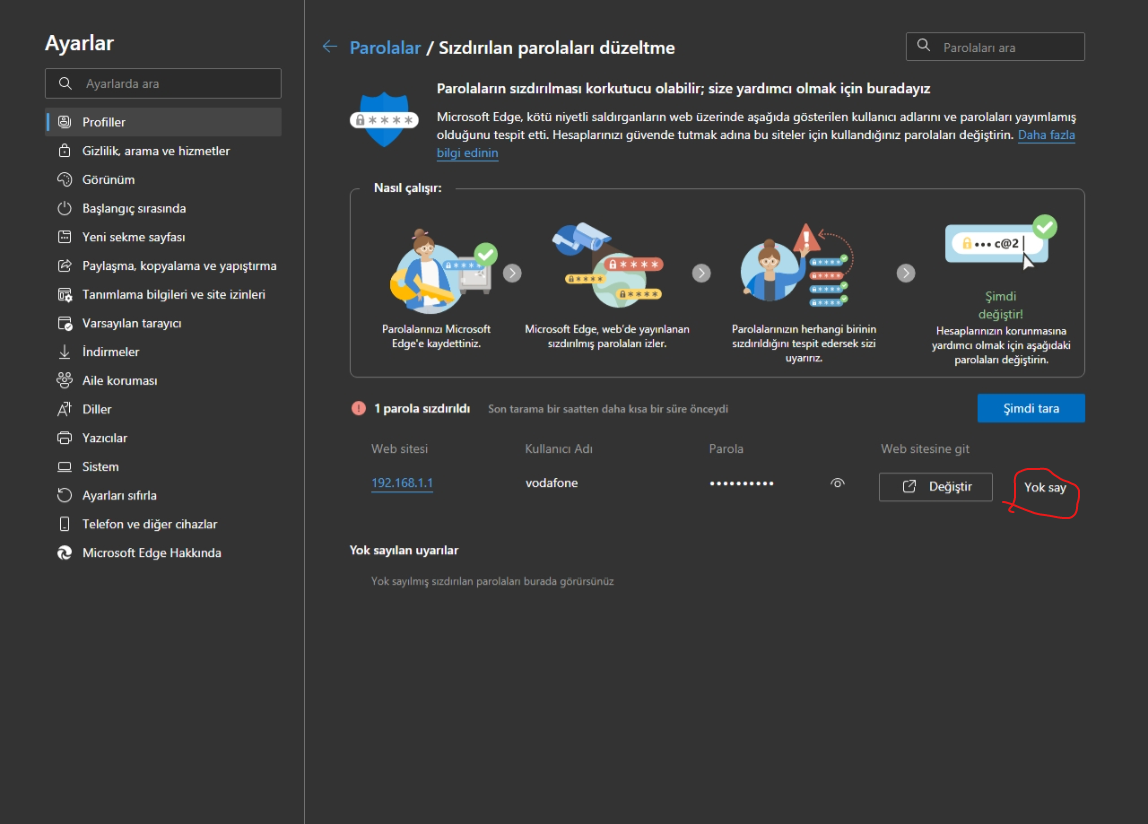Click the Başlangıç sırasında power icon
The width and height of the screenshot is (1148, 824).
pos(64,208)
